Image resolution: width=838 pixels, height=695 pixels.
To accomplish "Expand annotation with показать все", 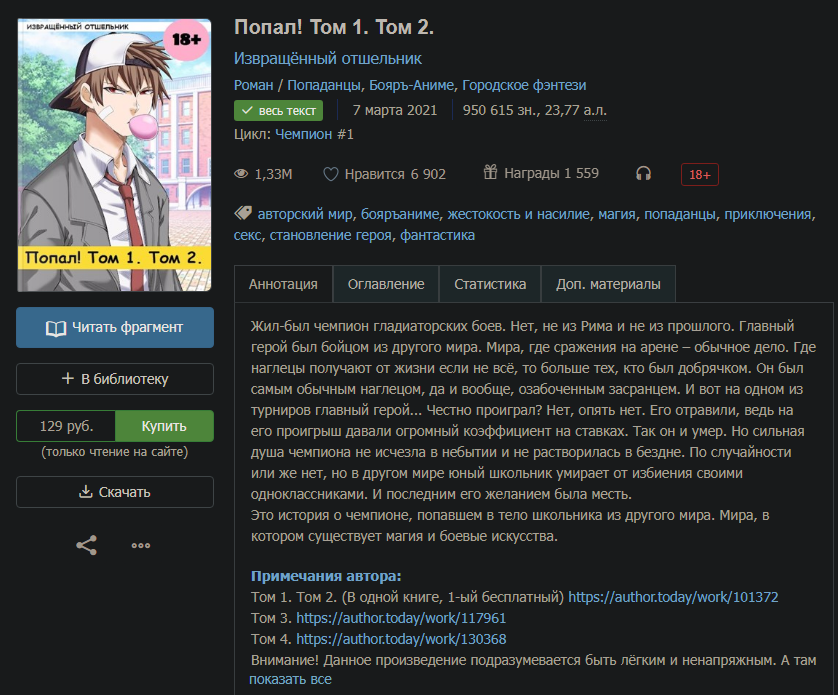I will click(290, 679).
